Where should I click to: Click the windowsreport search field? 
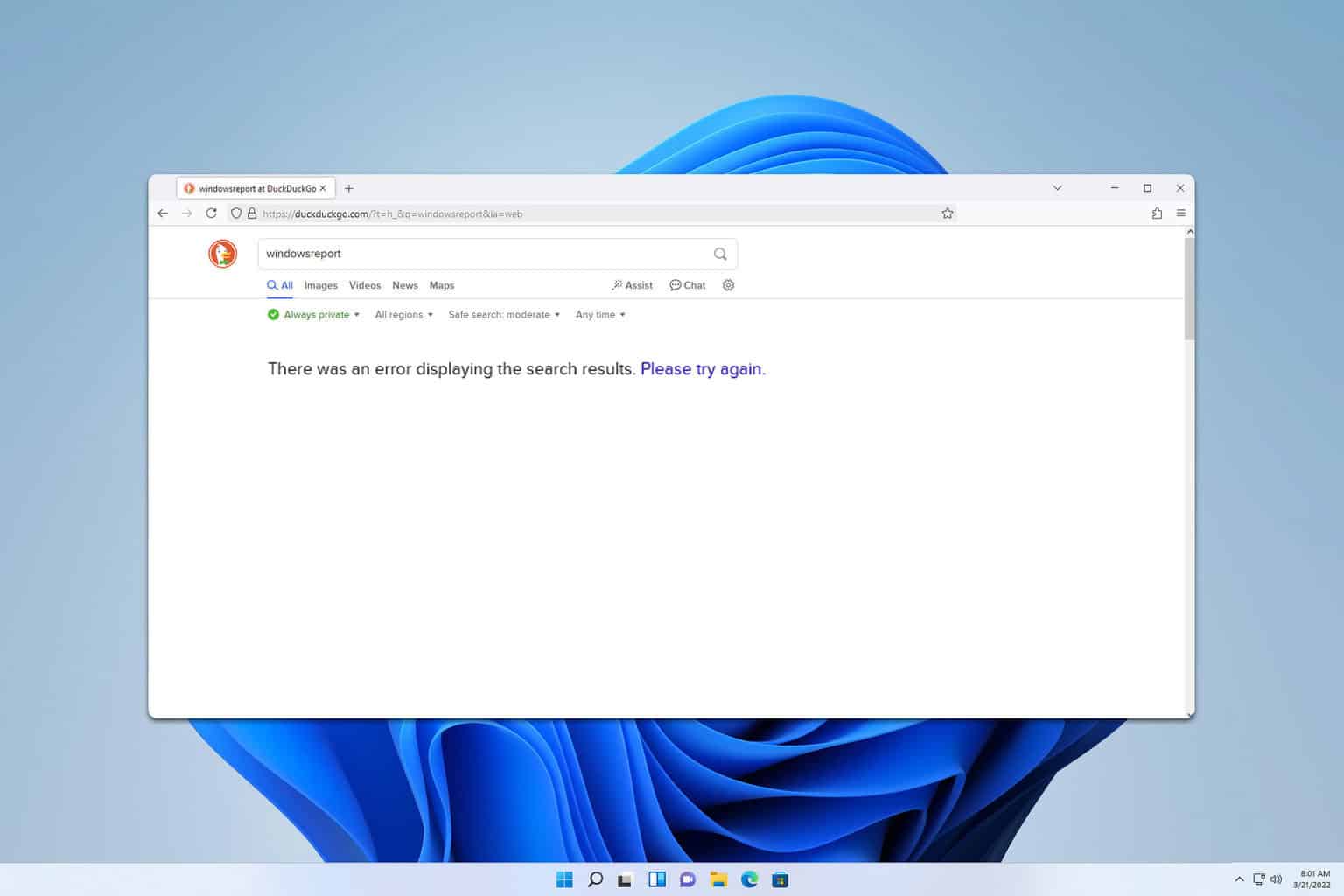tap(497, 254)
